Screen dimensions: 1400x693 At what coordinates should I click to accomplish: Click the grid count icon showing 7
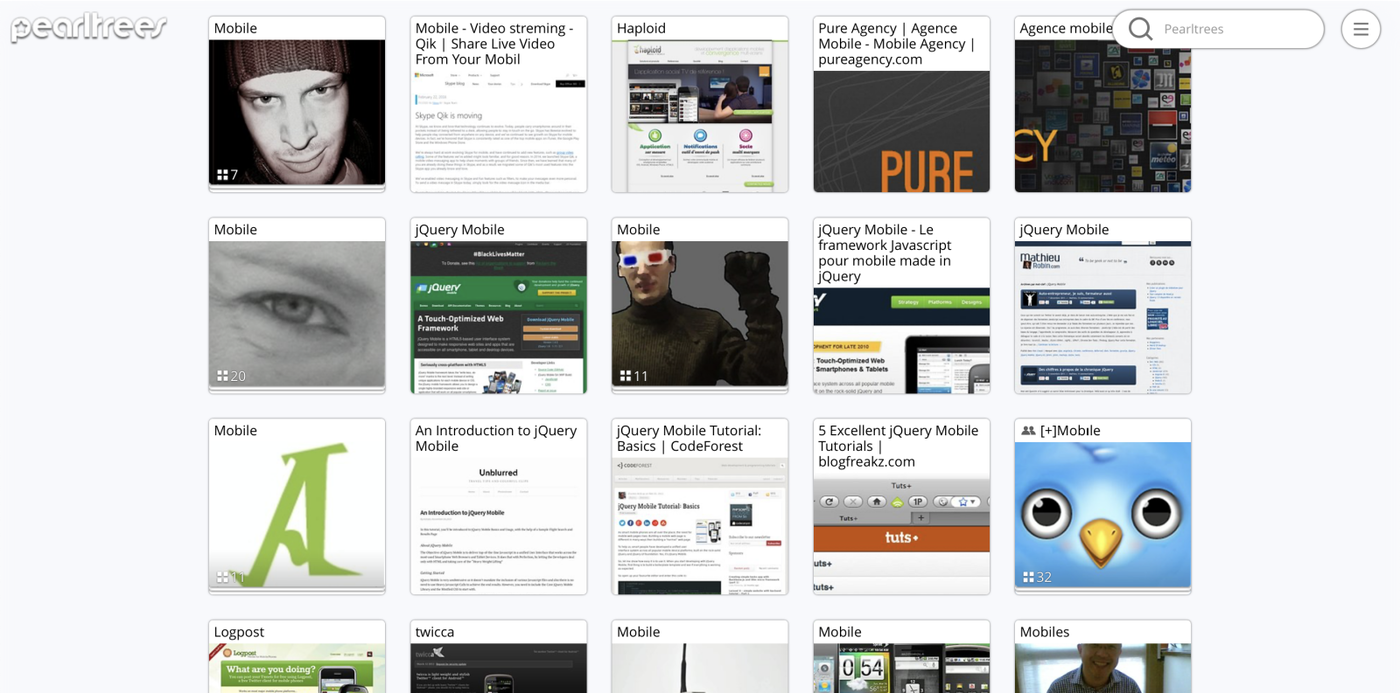click(x=222, y=175)
